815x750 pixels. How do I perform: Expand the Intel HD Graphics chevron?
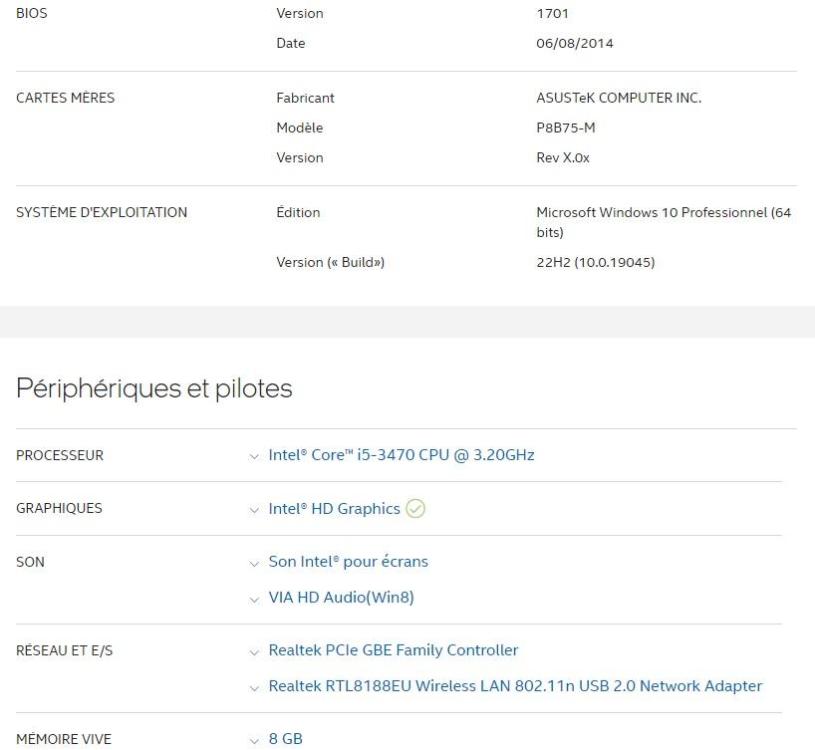click(x=258, y=509)
